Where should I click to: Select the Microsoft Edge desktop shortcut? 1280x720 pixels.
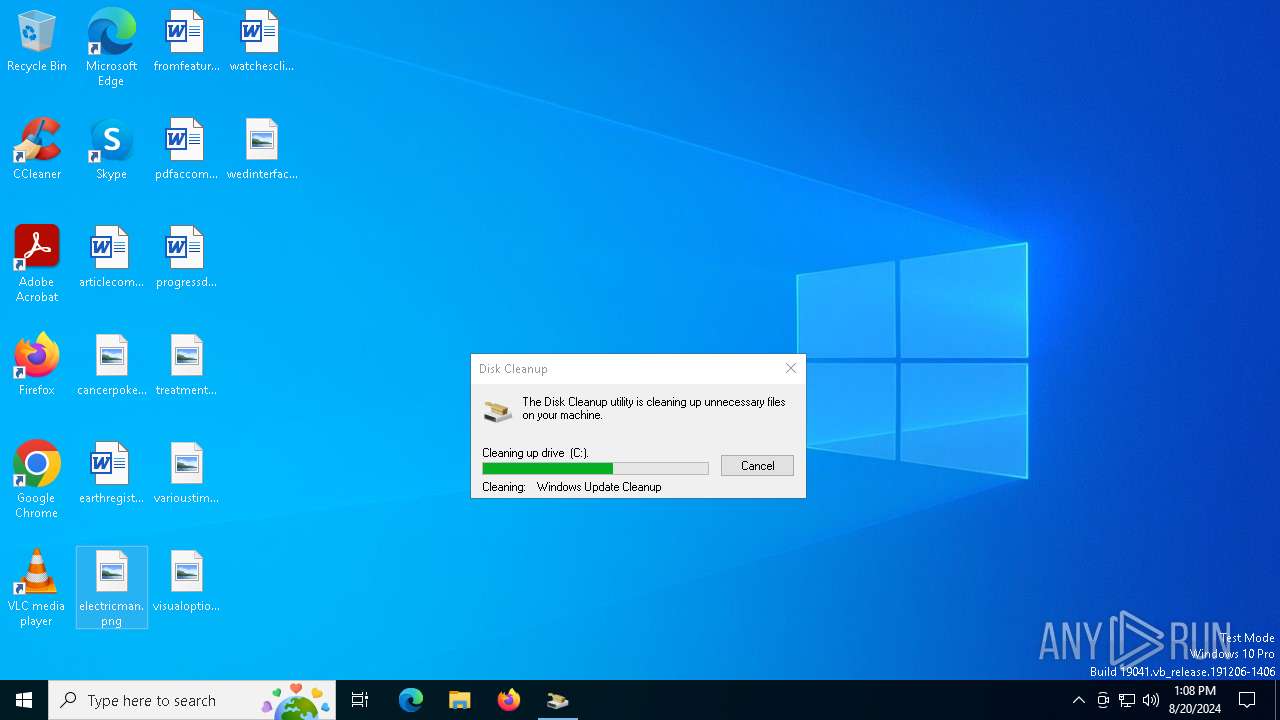tap(111, 48)
